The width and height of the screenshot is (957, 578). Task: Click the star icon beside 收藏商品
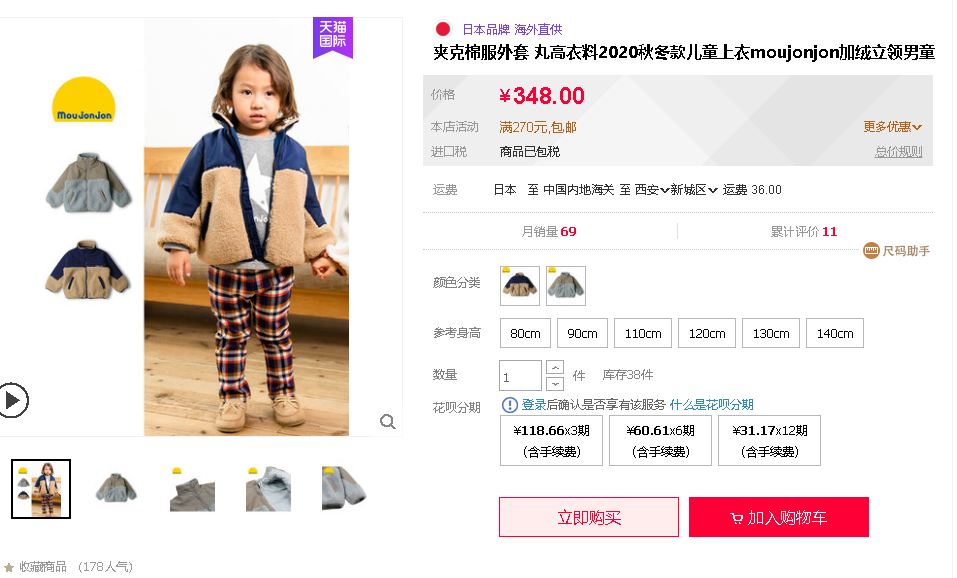click(x=9, y=567)
